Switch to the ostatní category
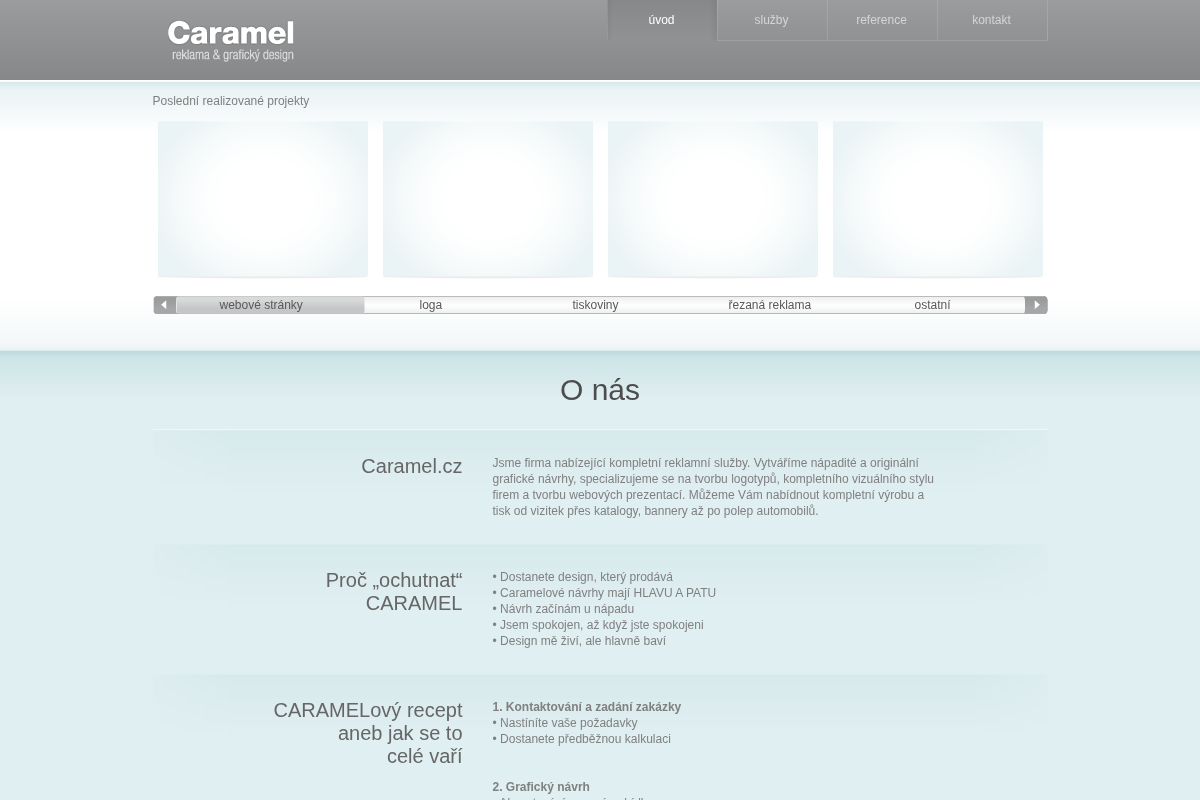The height and width of the screenshot is (800, 1200). [932, 305]
